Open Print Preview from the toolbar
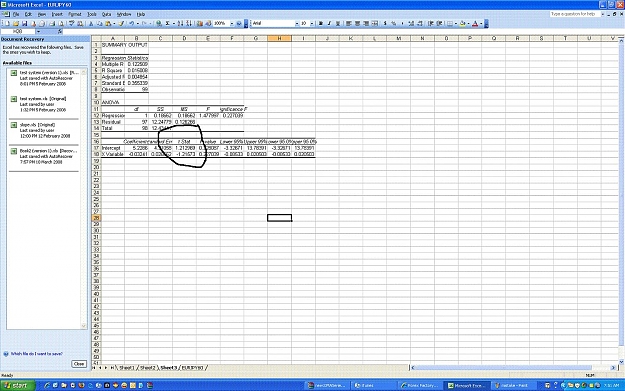Image resolution: width=625 pixels, height=391 pixels. click(x=61, y=24)
